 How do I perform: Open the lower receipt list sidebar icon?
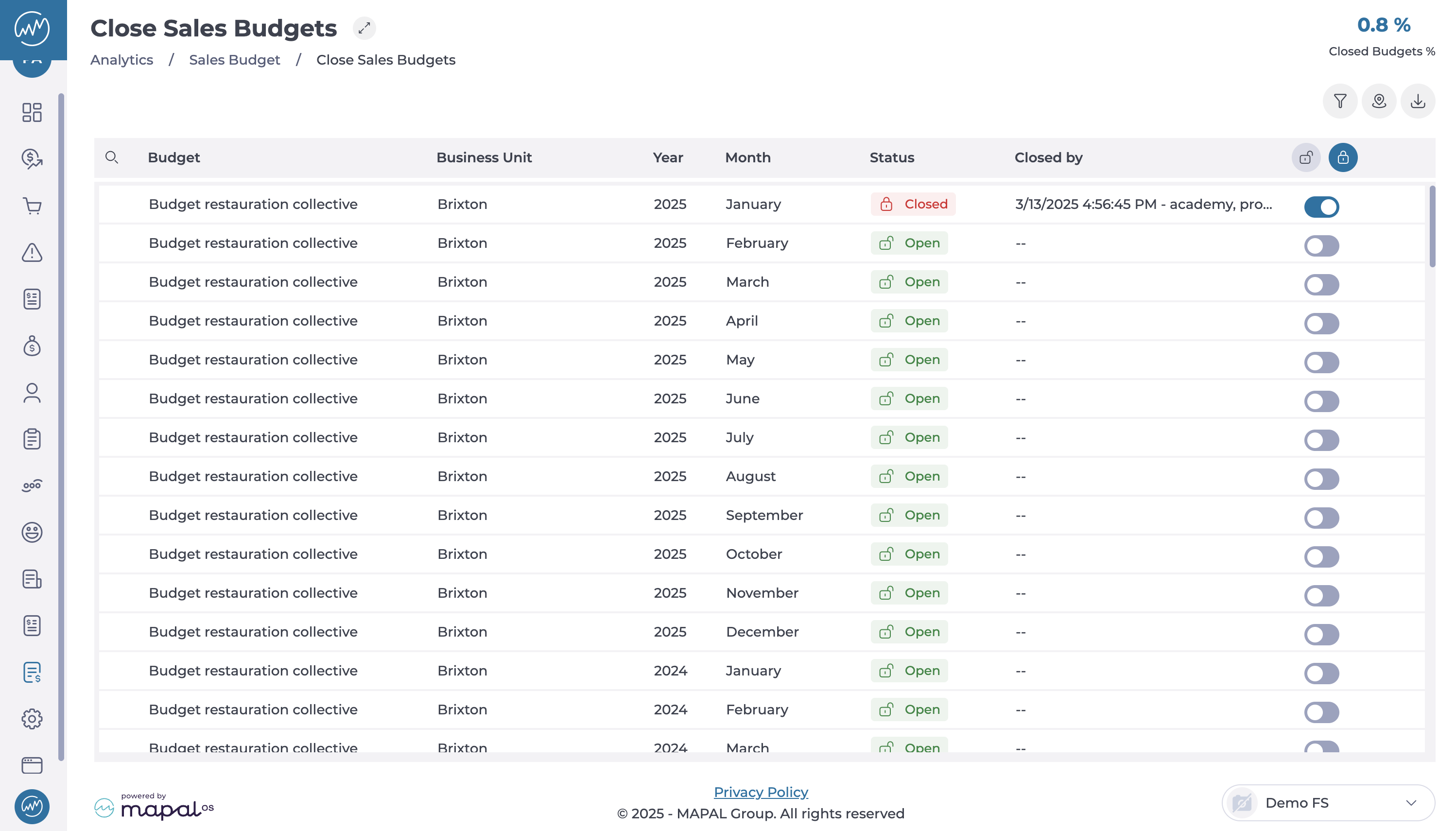click(x=32, y=626)
